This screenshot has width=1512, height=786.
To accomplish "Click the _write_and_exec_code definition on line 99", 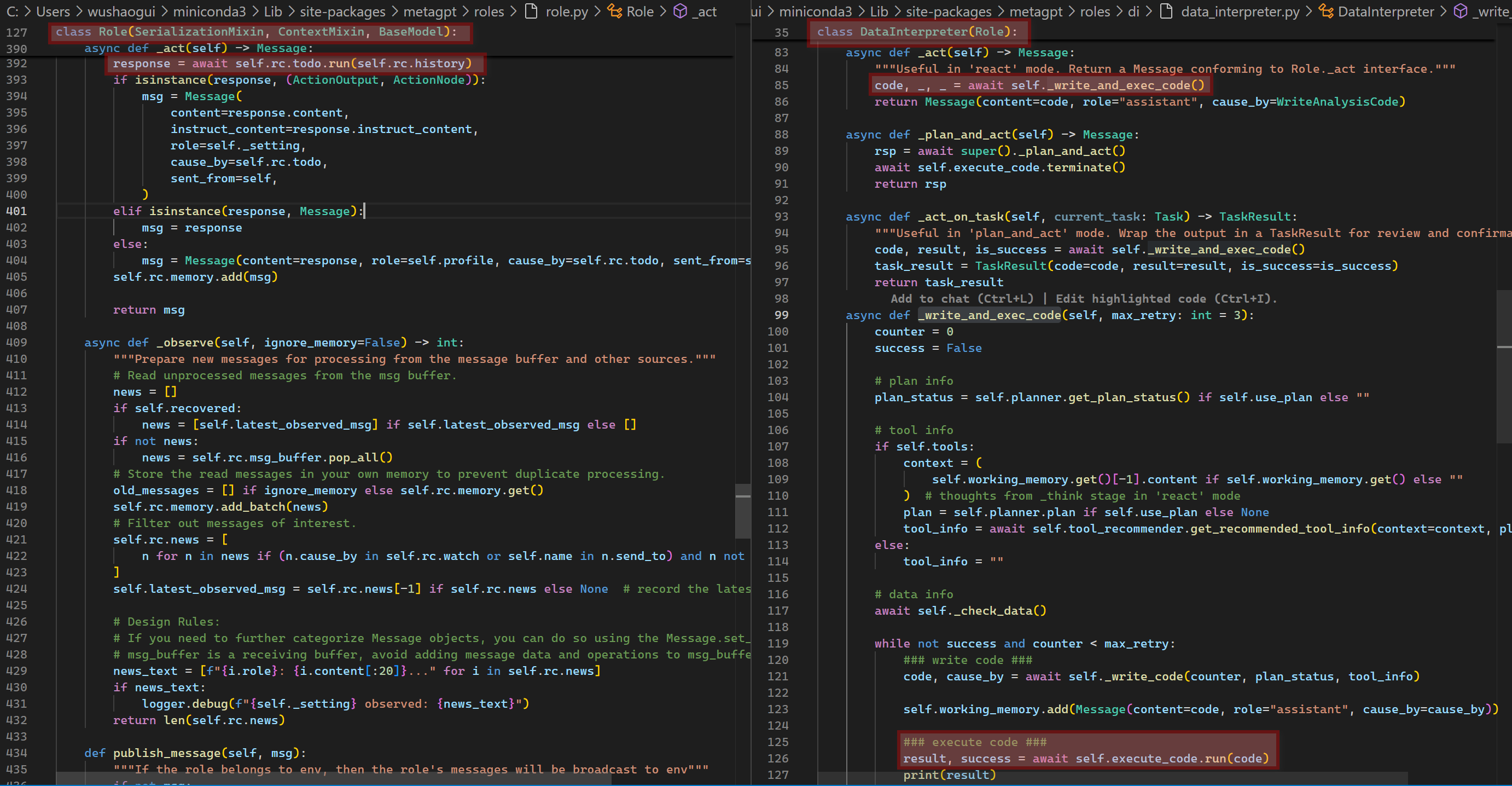I will [x=990, y=315].
